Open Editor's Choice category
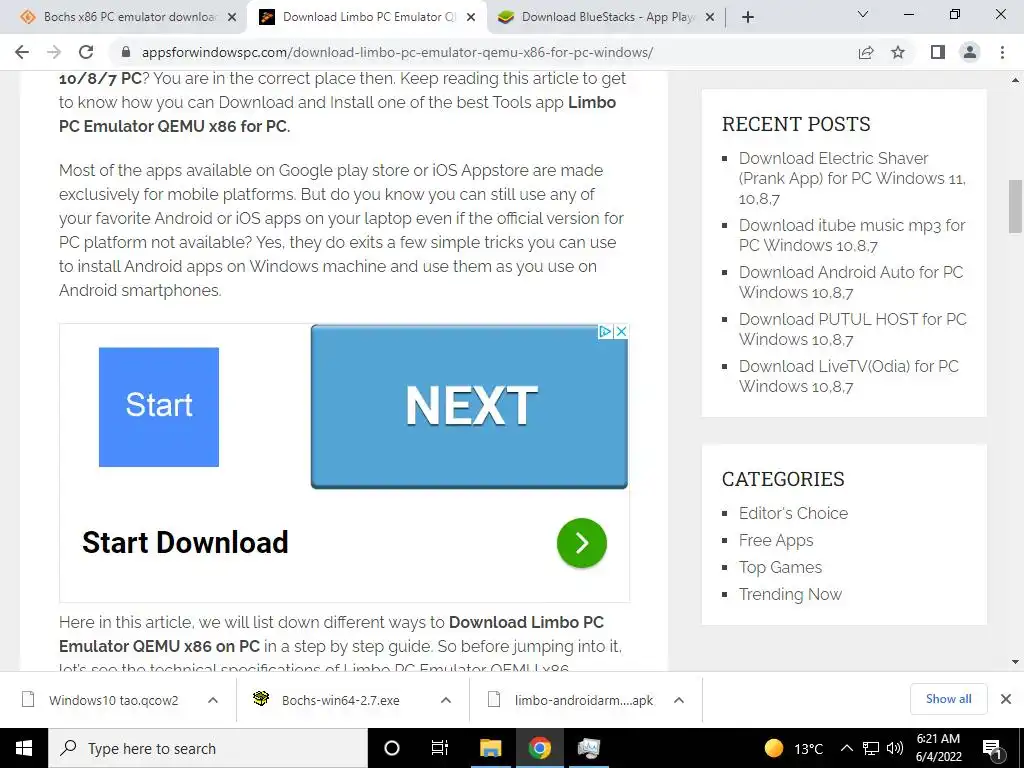Screen dimensions: 1024x768 [x=793, y=513]
